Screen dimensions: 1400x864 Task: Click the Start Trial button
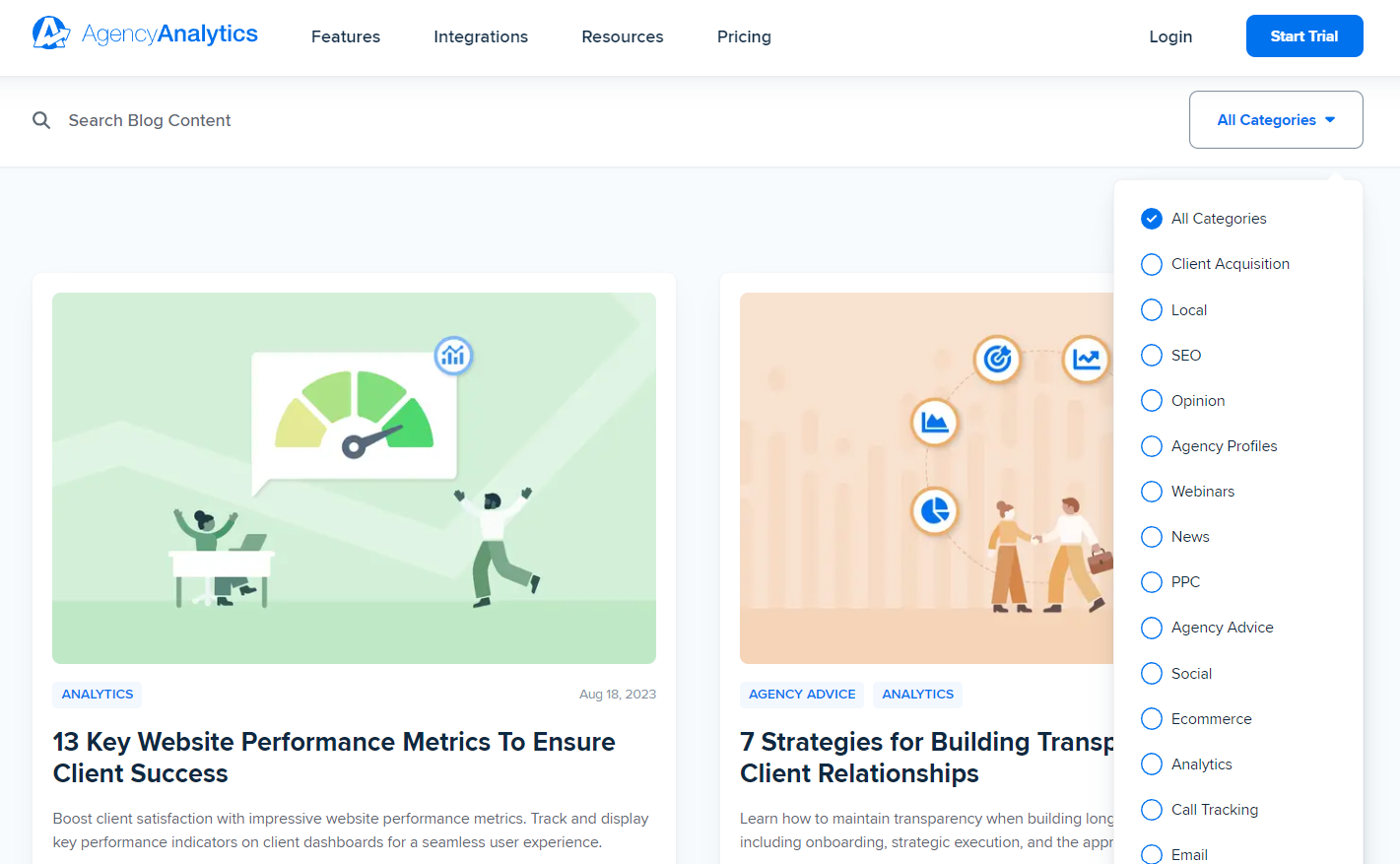(1304, 35)
